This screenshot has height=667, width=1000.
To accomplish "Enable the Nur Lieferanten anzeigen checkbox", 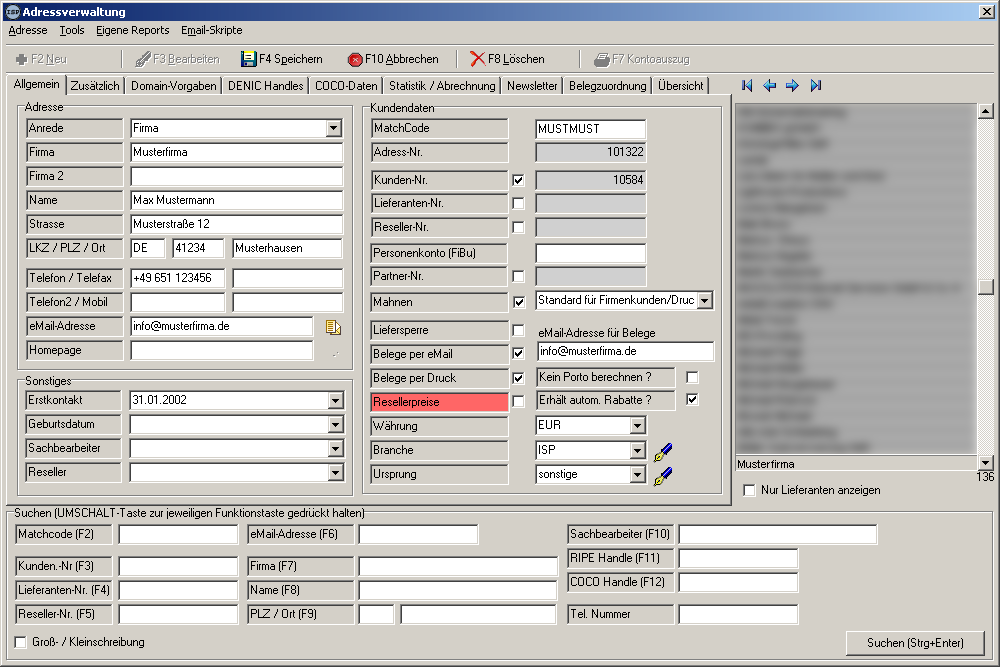I will pyautogui.click(x=750, y=490).
